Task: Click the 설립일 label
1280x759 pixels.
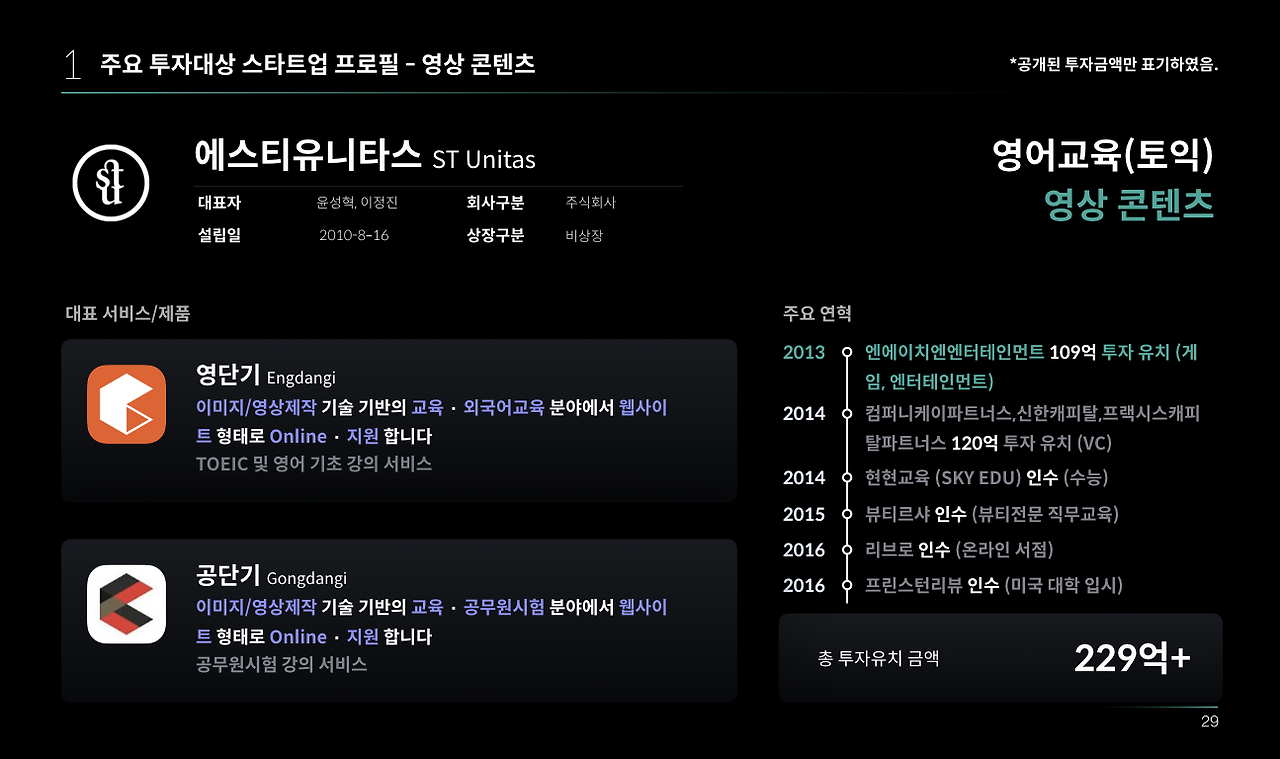Action: click(x=220, y=236)
